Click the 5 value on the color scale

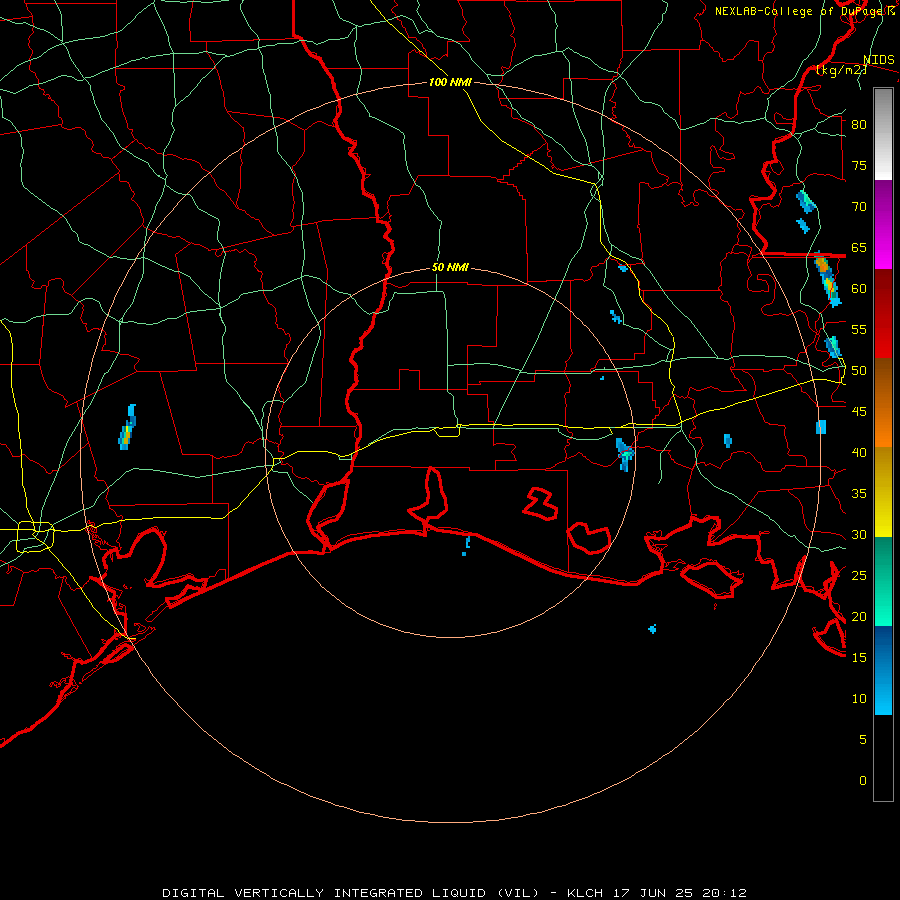tap(863, 740)
